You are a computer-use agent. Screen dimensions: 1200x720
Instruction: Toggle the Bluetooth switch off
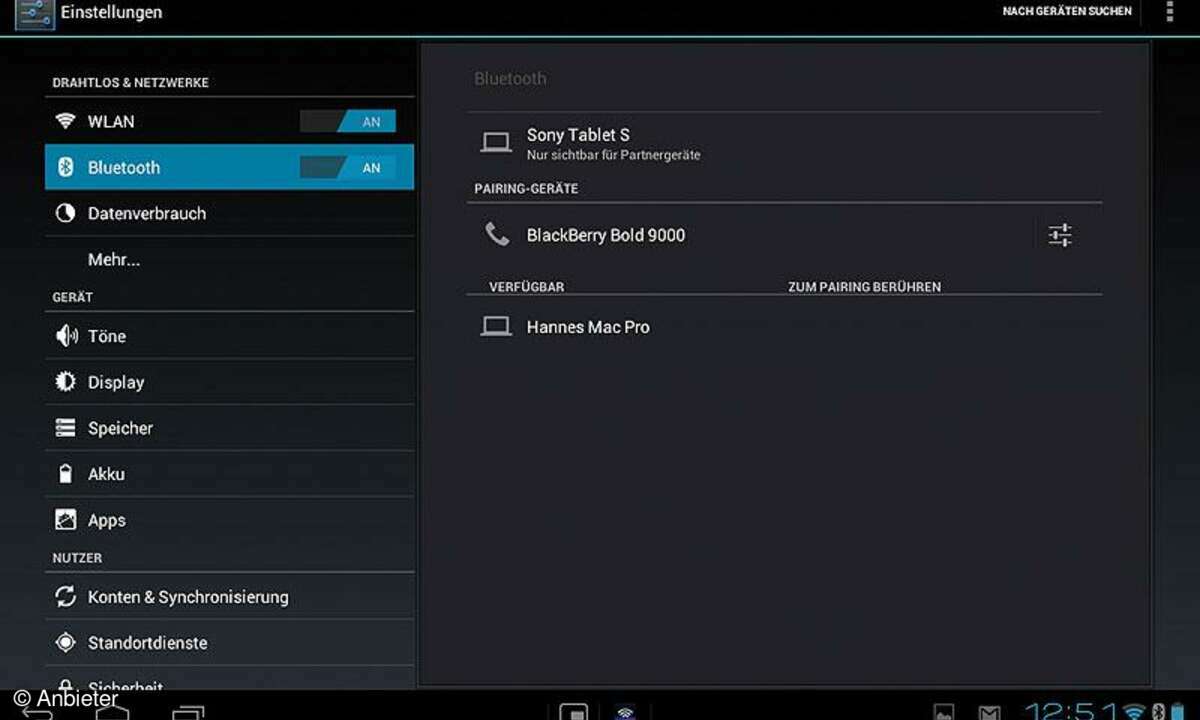coord(348,168)
